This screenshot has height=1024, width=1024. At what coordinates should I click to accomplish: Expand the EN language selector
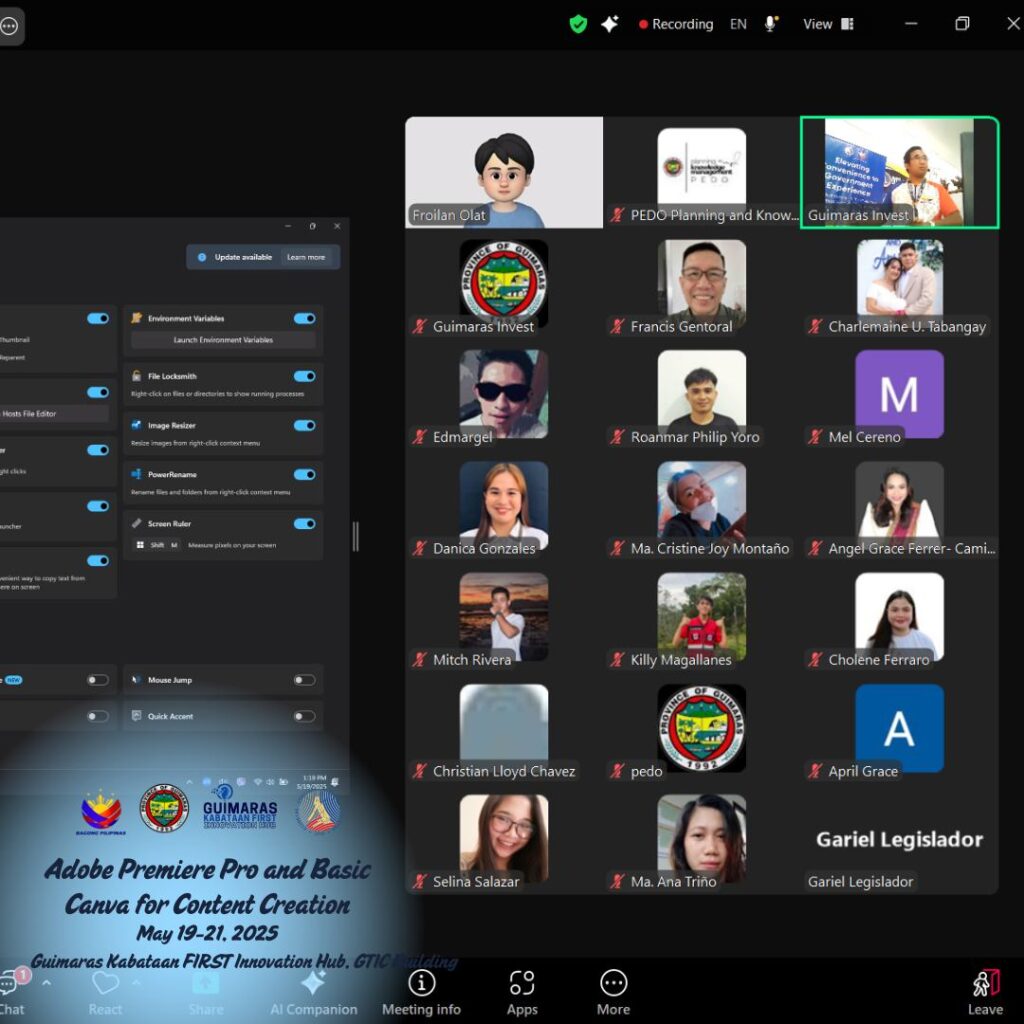click(x=738, y=24)
